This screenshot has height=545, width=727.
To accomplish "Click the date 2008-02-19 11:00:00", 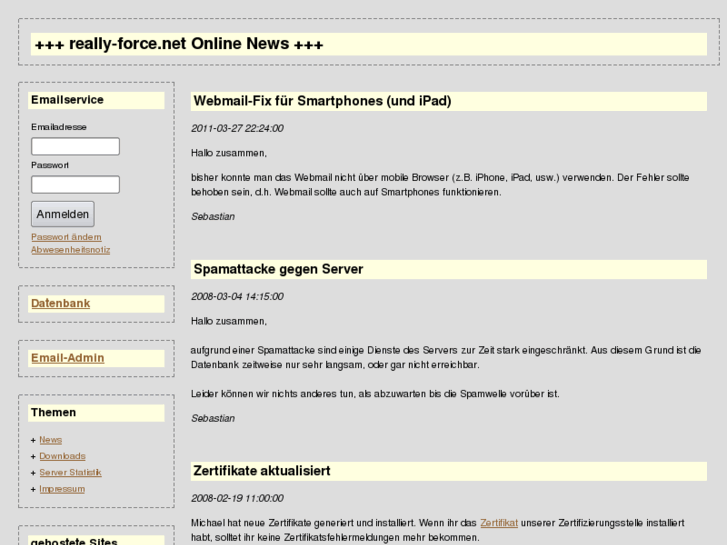I will pyautogui.click(x=237, y=498).
